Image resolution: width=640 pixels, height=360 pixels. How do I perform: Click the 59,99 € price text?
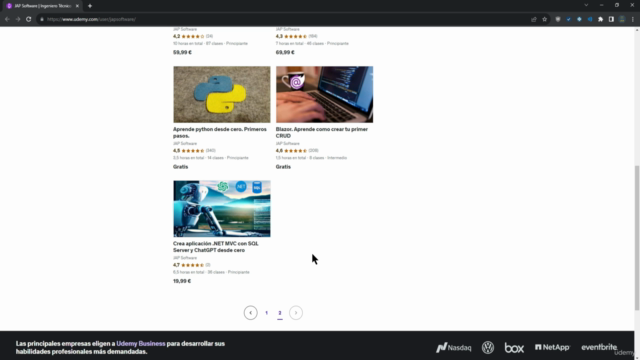point(182,52)
